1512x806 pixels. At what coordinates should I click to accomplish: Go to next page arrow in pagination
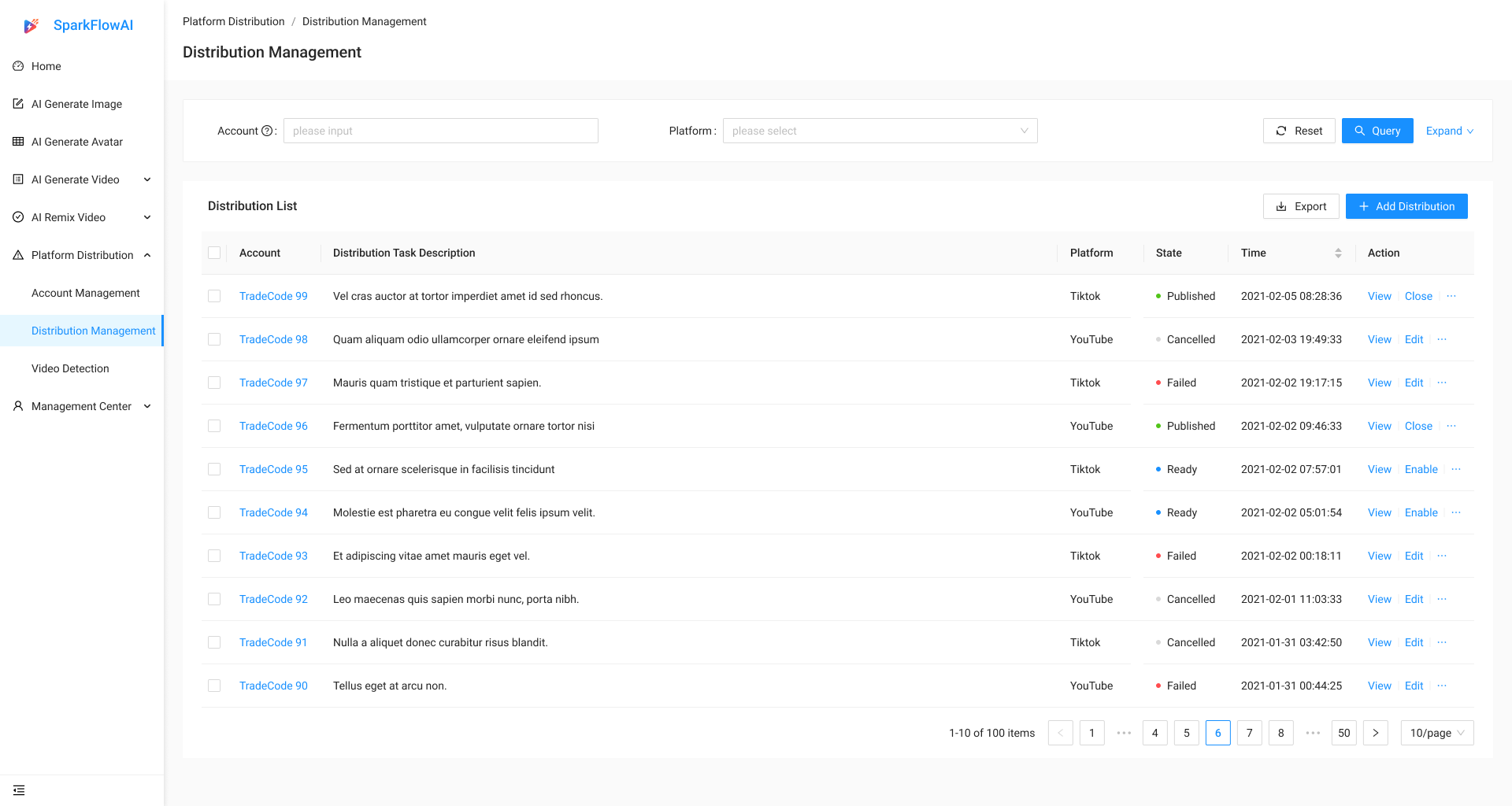point(1375,733)
